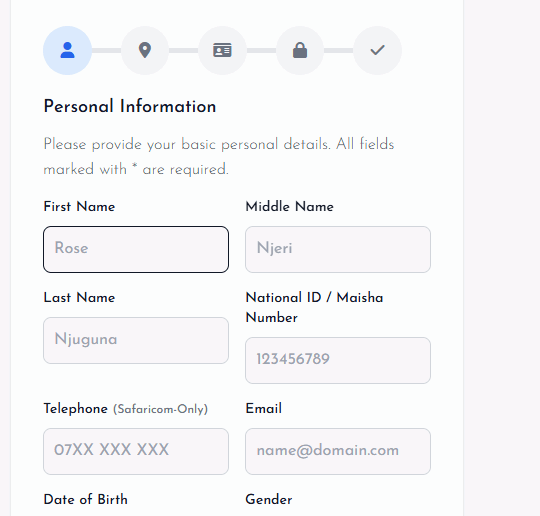Go to the location pin step
This screenshot has width=540, height=516.
coord(145,50)
